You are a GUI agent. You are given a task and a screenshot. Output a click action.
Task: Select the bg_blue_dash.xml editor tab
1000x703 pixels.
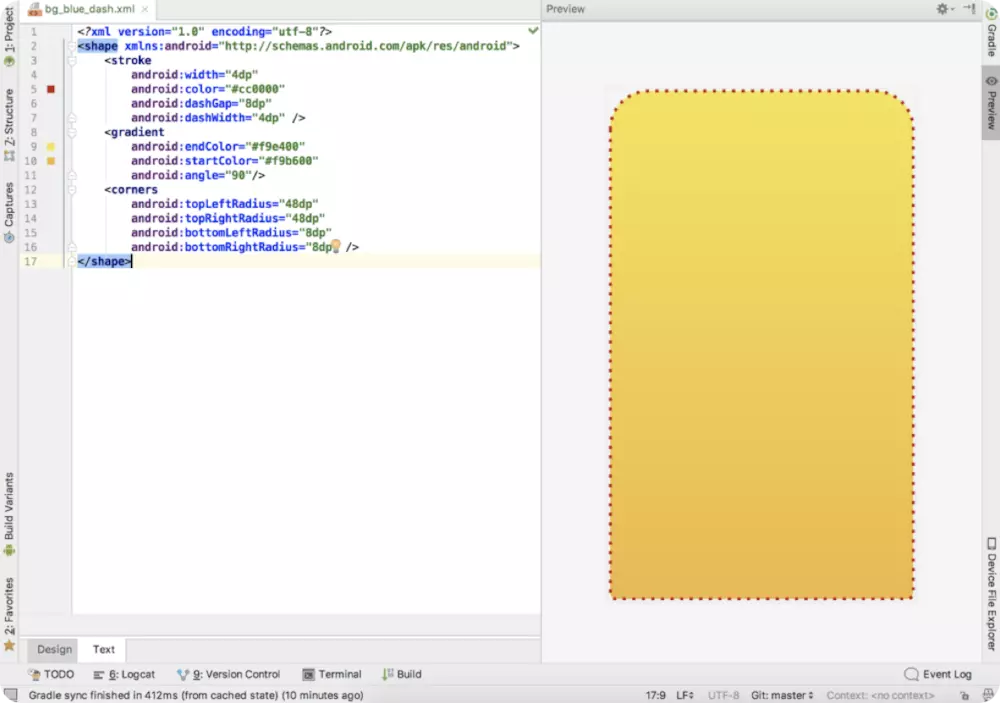click(88, 9)
